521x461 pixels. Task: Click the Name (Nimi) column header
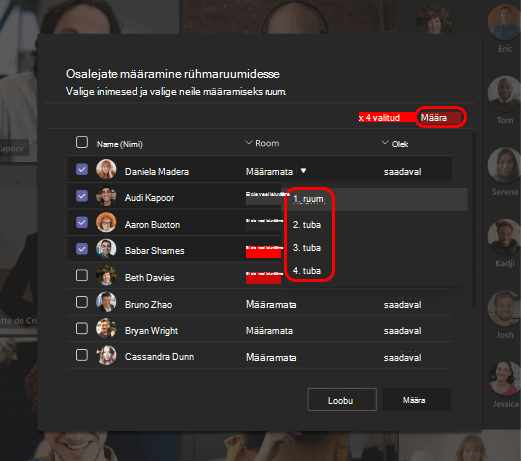click(x=120, y=144)
